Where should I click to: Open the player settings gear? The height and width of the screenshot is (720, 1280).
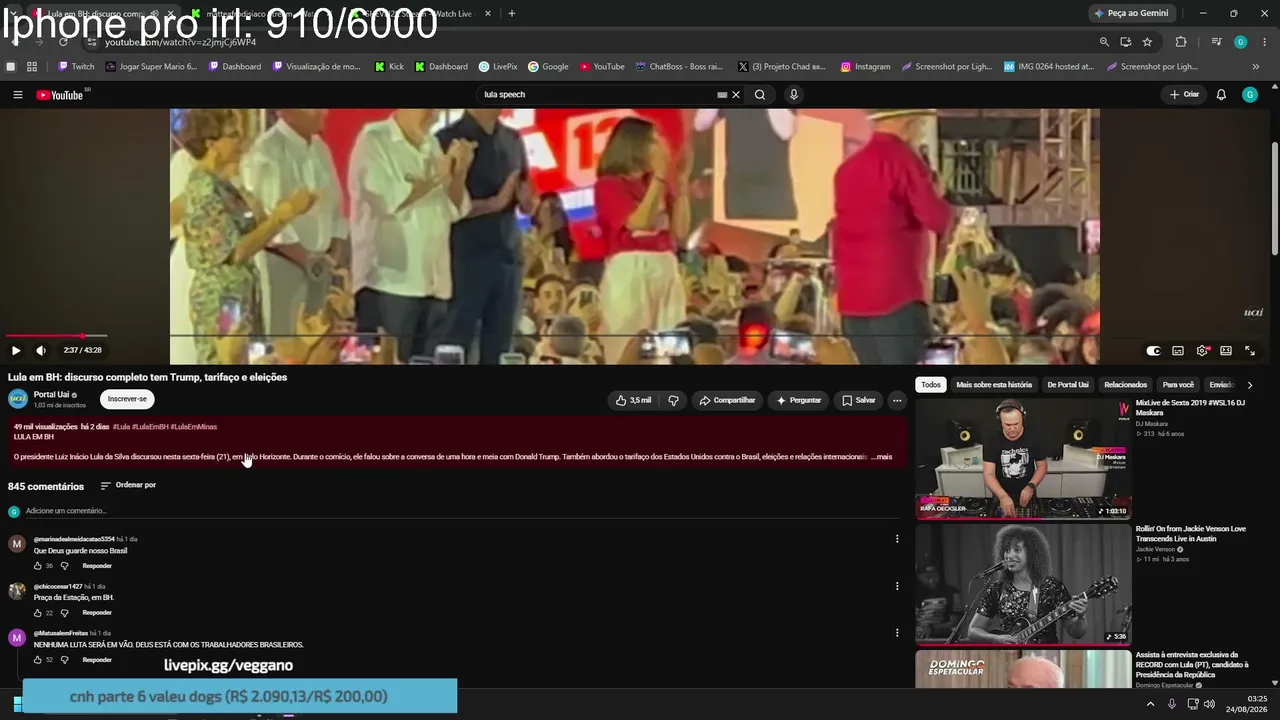click(x=1202, y=351)
